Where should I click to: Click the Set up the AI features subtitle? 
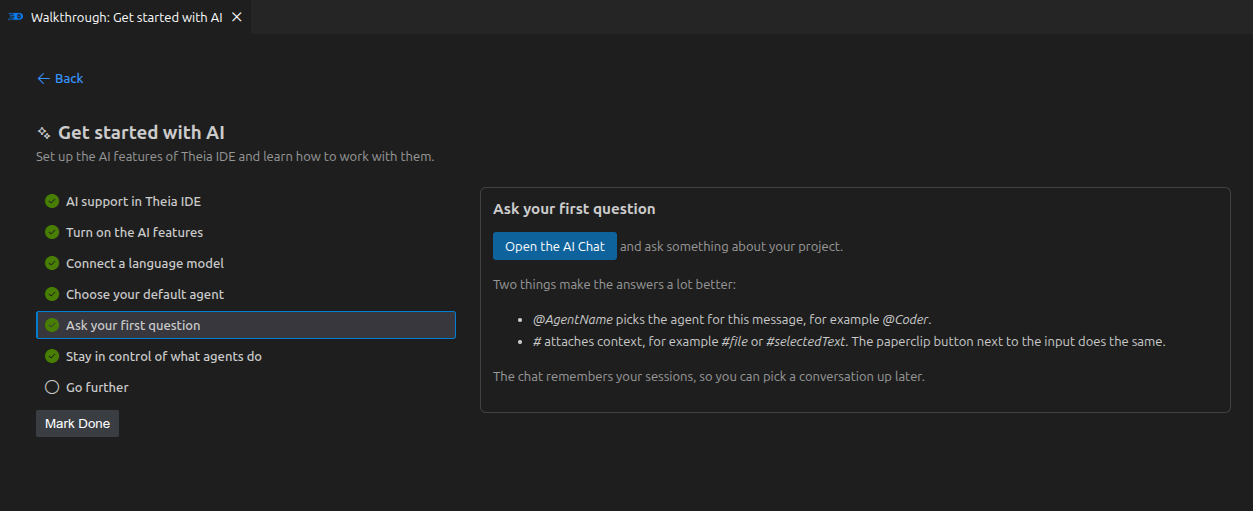235,157
